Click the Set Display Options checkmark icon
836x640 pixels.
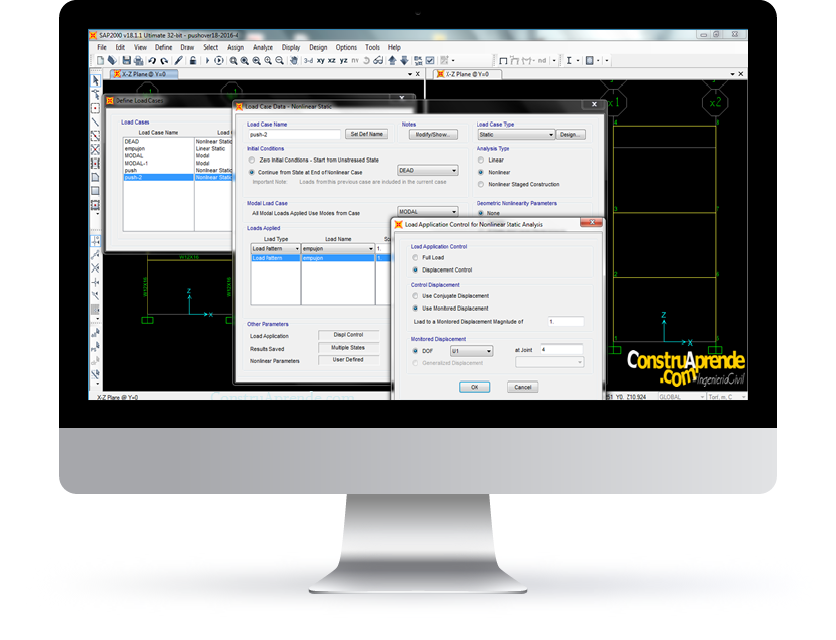coord(430,61)
